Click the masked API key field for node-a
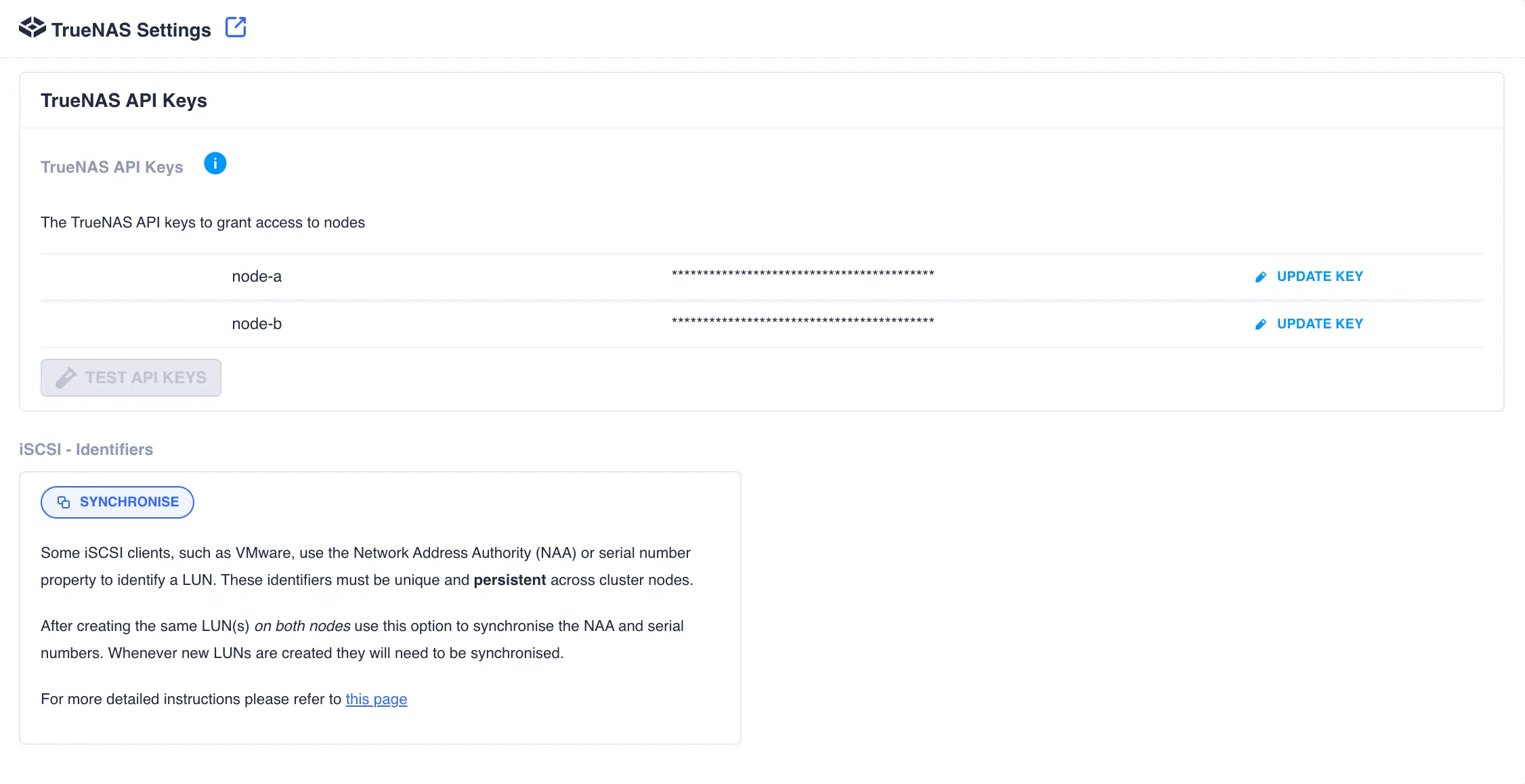This screenshot has width=1525, height=784. [803, 275]
